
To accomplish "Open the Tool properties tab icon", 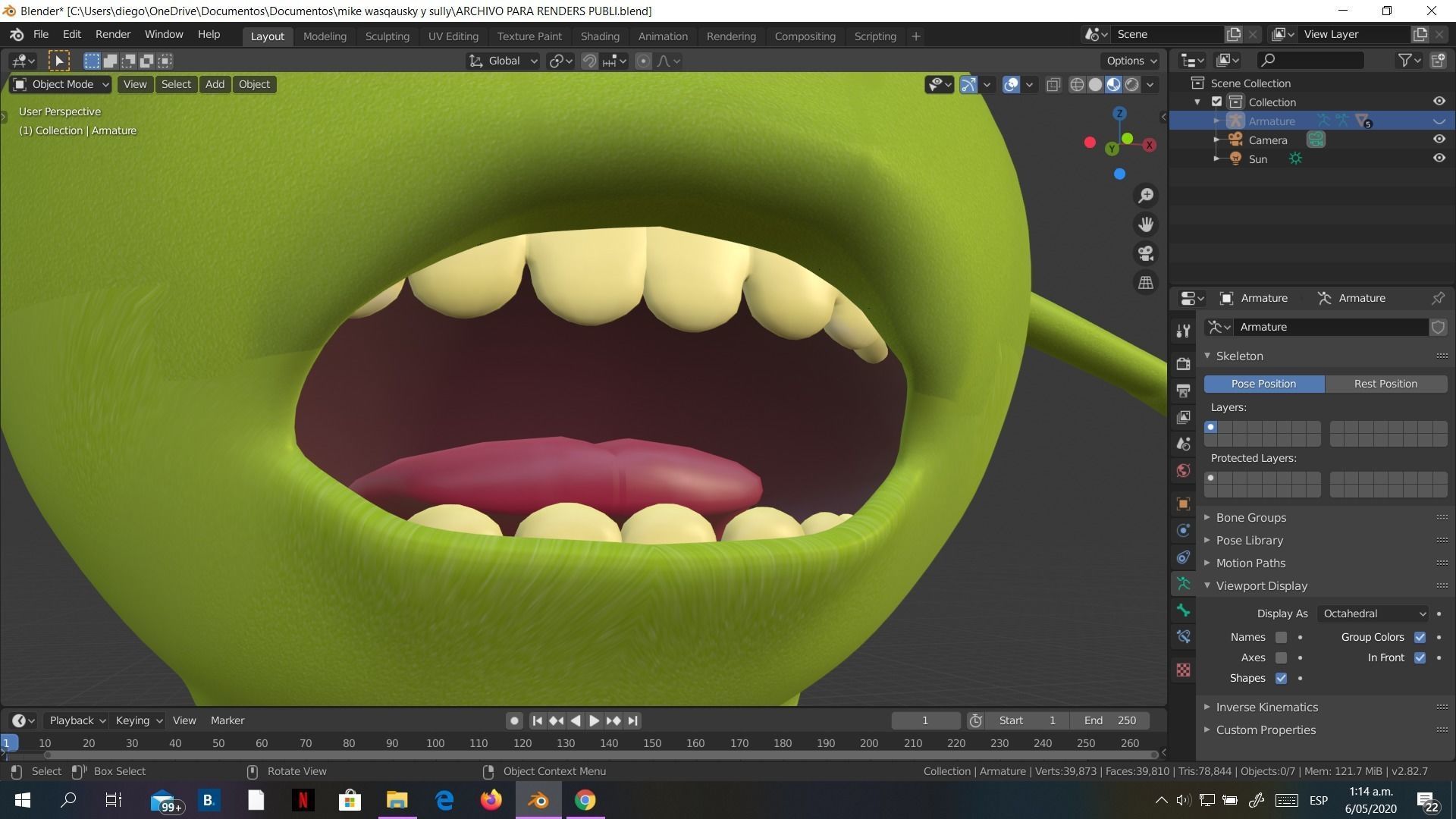I will click(1183, 331).
